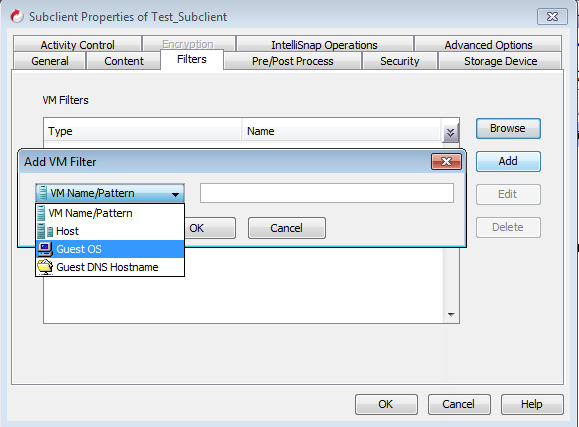Switch to the Security tab
Viewport: 579px width, 427px height.
click(400, 61)
